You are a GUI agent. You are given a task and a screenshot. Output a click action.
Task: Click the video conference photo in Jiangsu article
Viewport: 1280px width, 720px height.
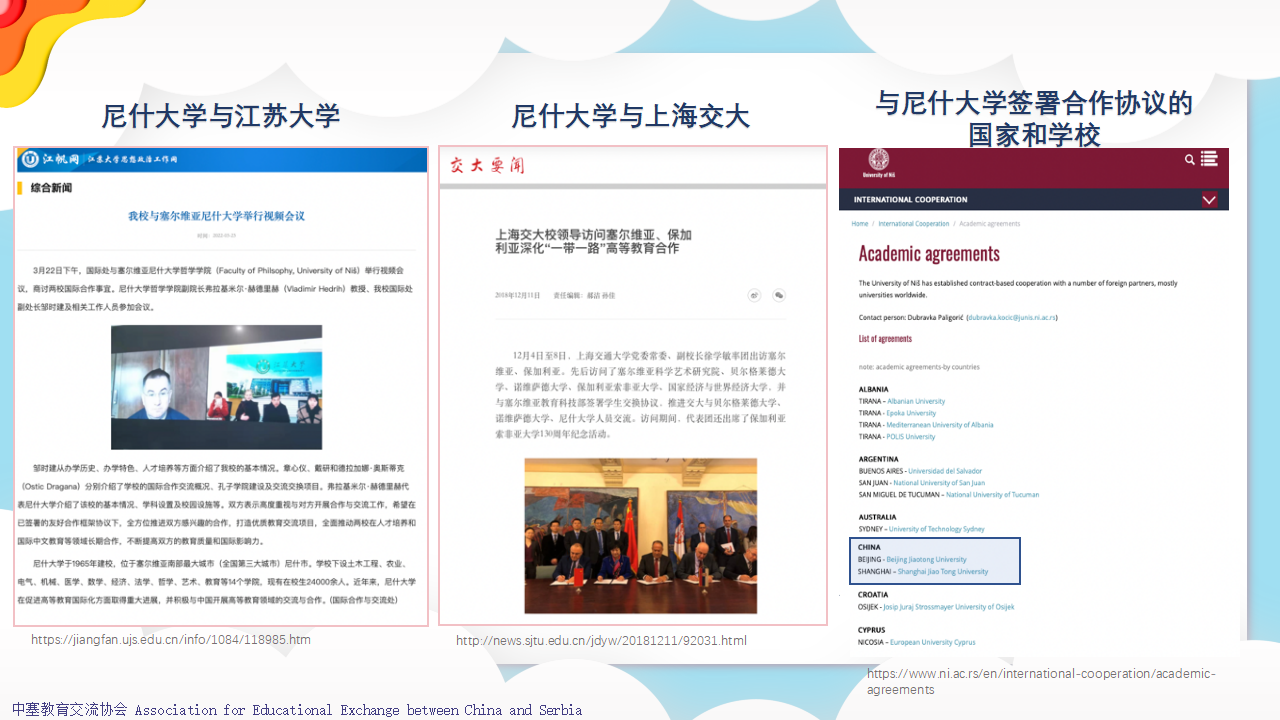coord(216,387)
